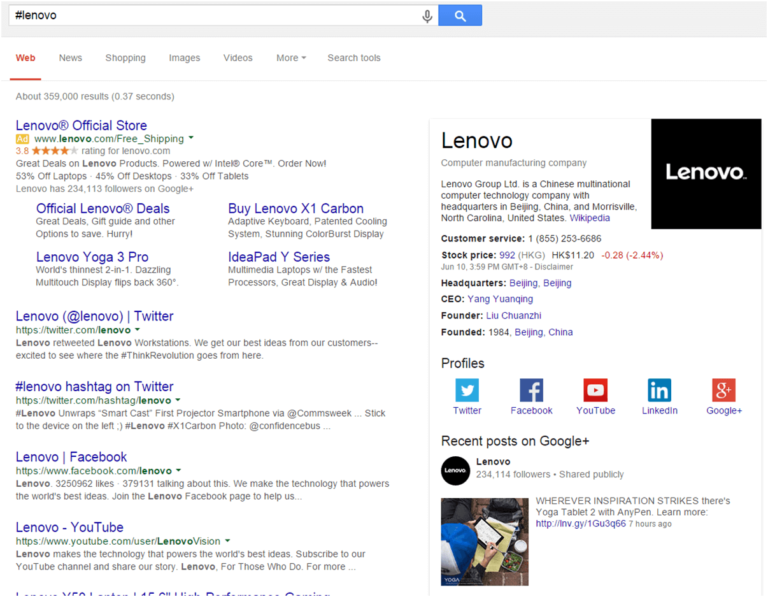
Task: Click the stock Disclaimer link
Action: 553,267
